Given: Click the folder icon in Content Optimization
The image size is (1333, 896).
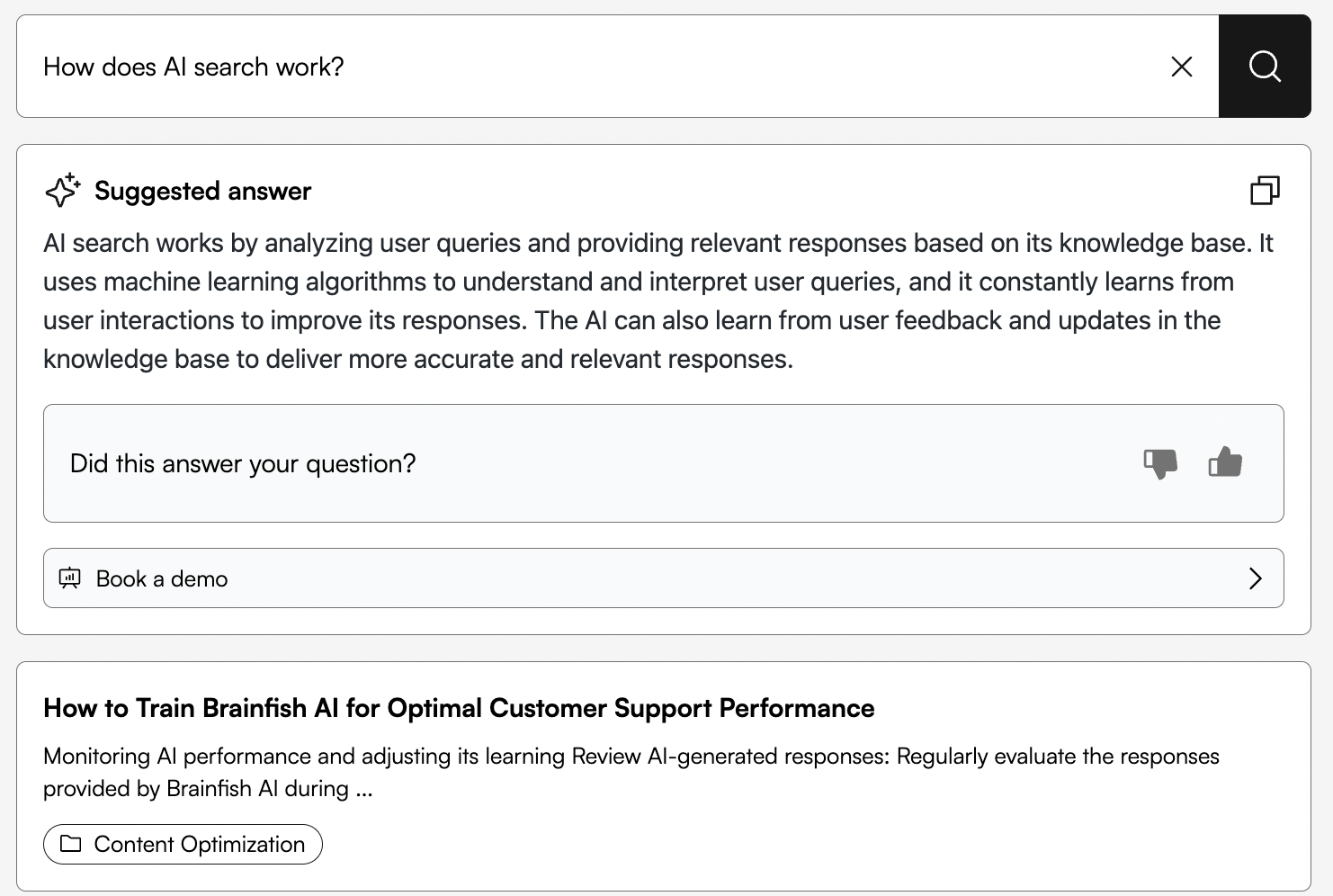Looking at the screenshot, I should tap(70, 844).
